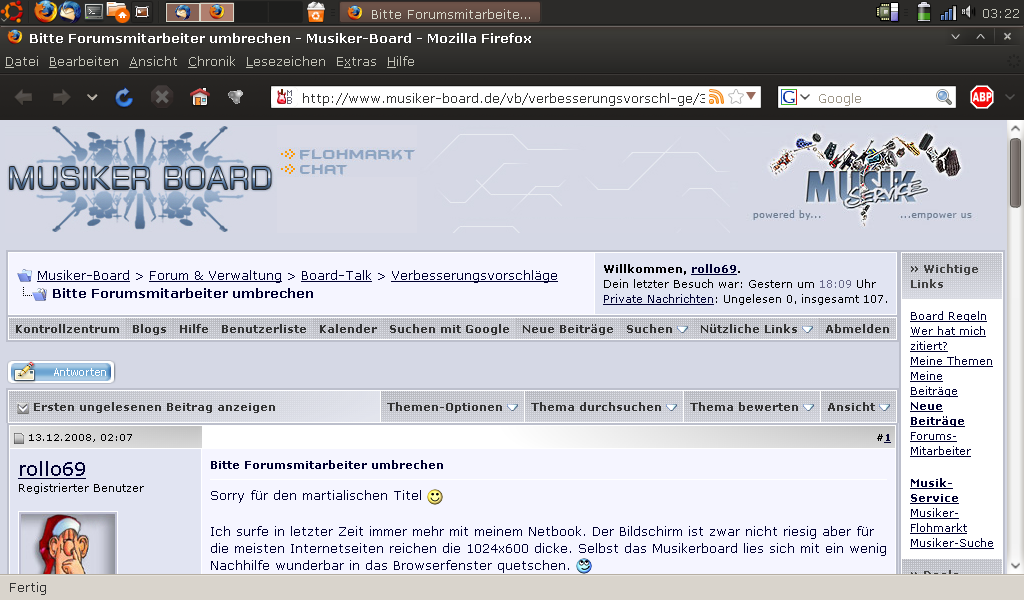Click the grey toolbar icon beside Home
The width and height of the screenshot is (1024, 600).
(x=235, y=97)
